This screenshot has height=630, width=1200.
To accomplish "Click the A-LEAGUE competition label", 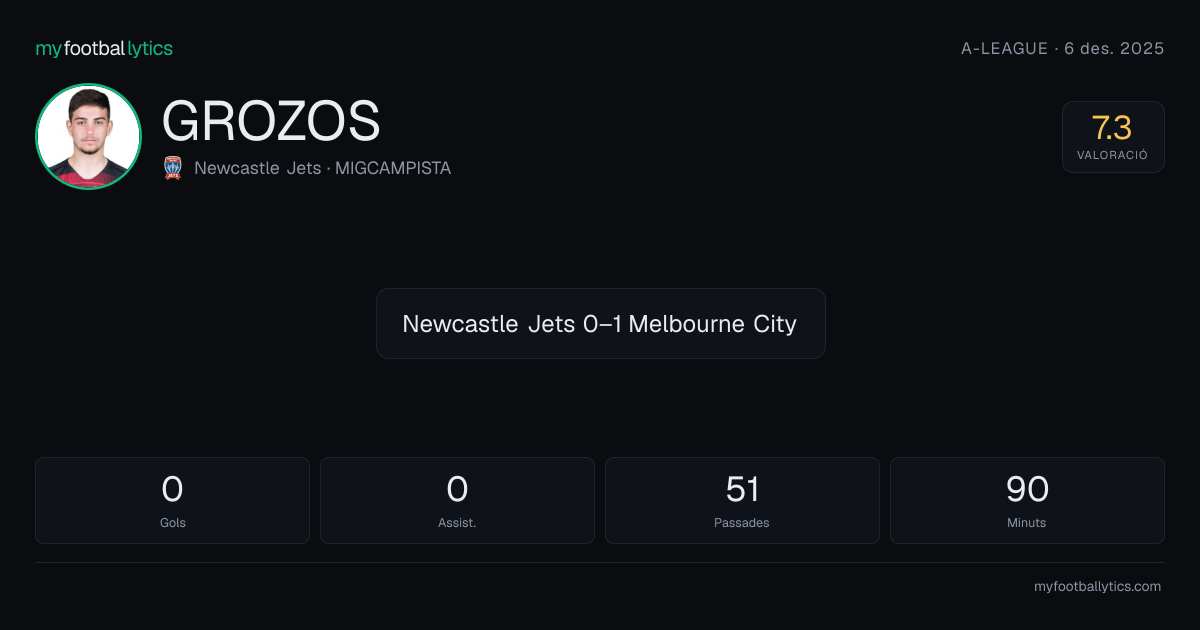I will point(1004,48).
